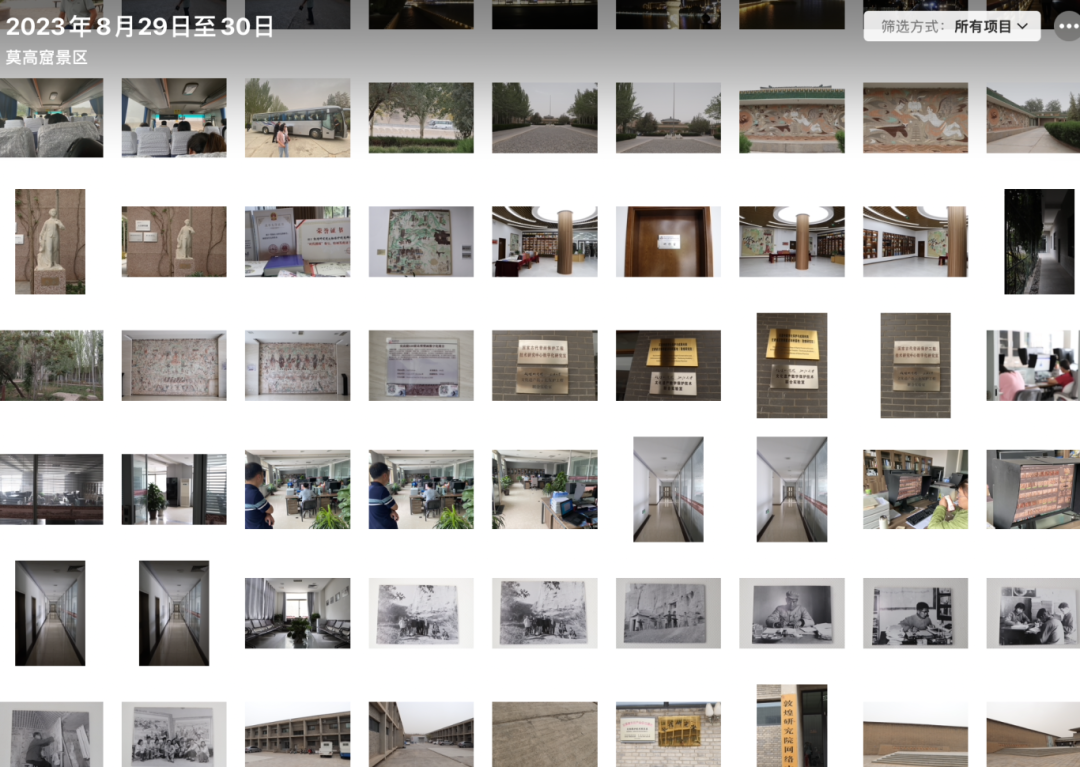Open the white information notice board photo
Viewport: 1080px width, 767px height.
pos(421,366)
